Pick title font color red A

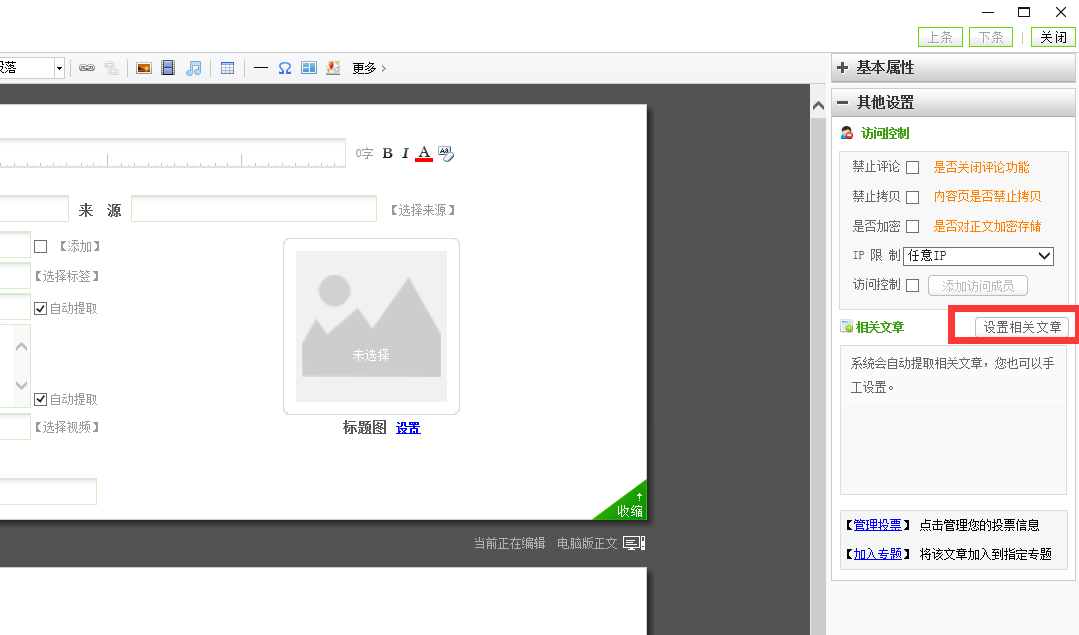(424, 153)
